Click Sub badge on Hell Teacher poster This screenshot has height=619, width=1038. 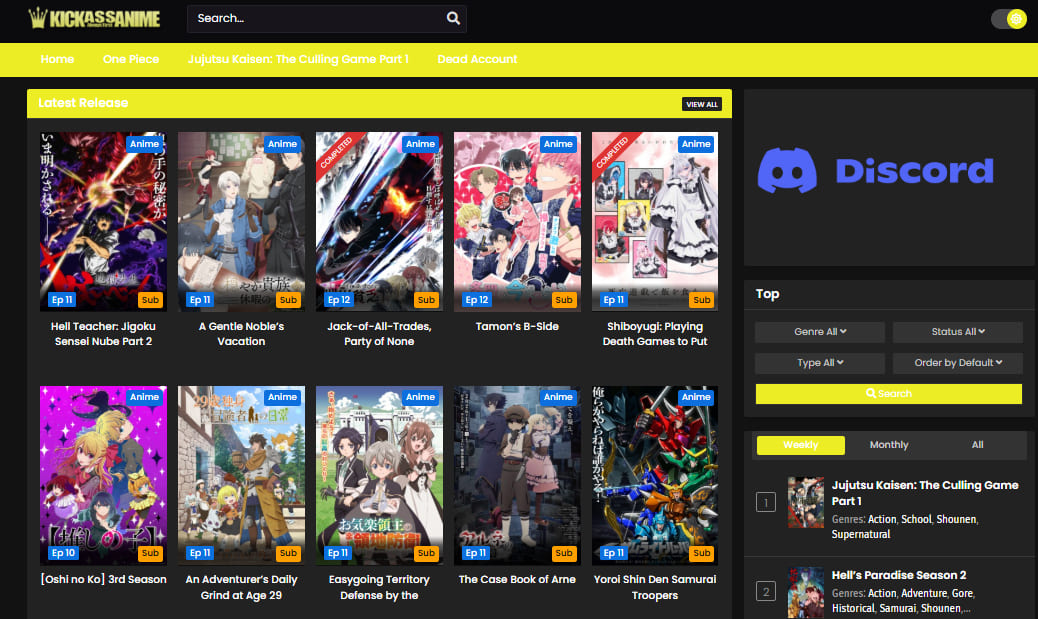point(150,300)
